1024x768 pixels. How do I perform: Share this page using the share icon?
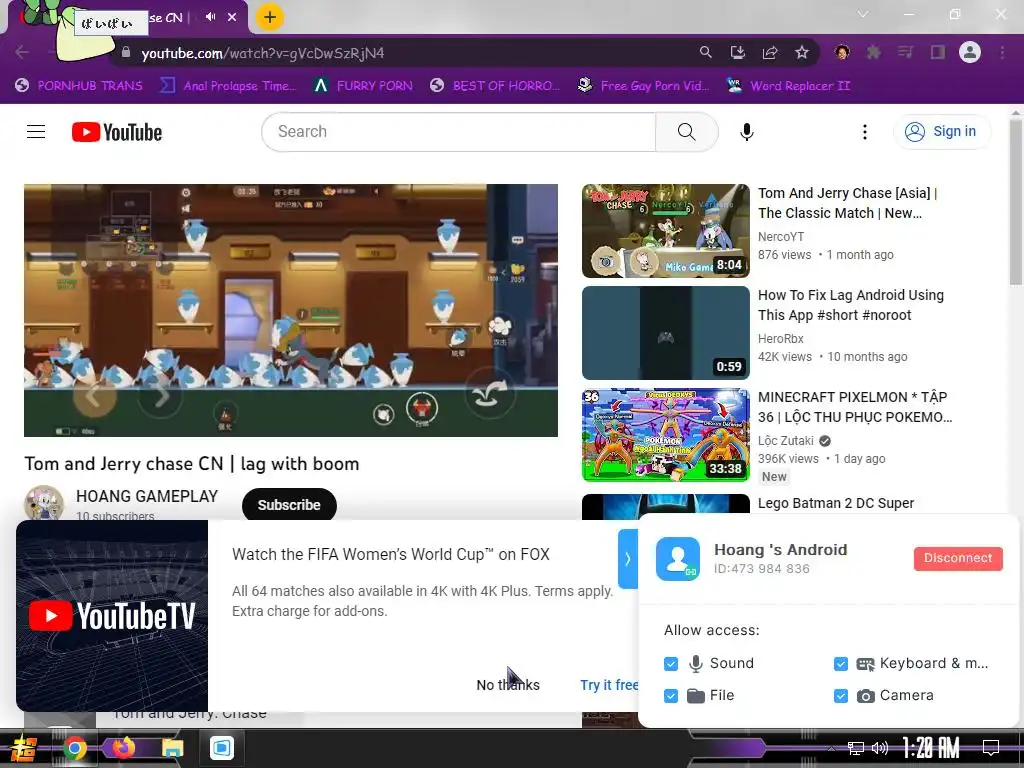click(x=770, y=52)
